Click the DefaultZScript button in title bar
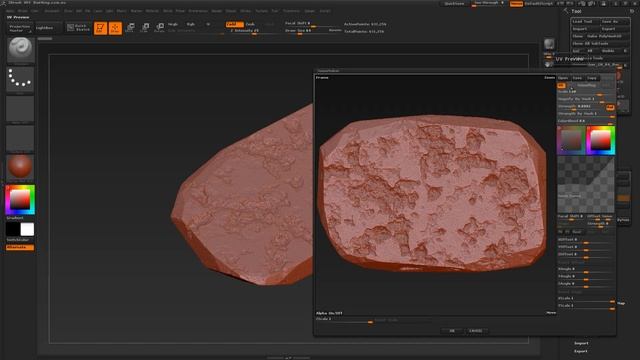Screen dimensions: 640x360 tap(539, 4)
